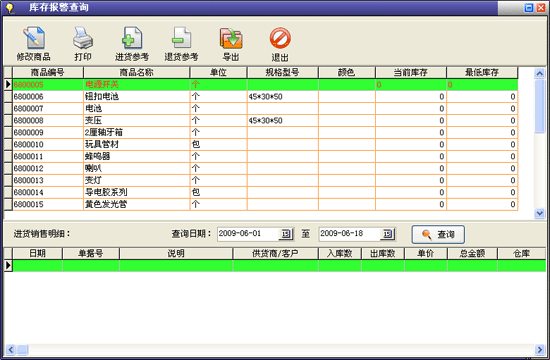The width and height of the screenshot is (550, 360).
Task: Click the product list scroll-down arrow
Action: tap(539, 213)
